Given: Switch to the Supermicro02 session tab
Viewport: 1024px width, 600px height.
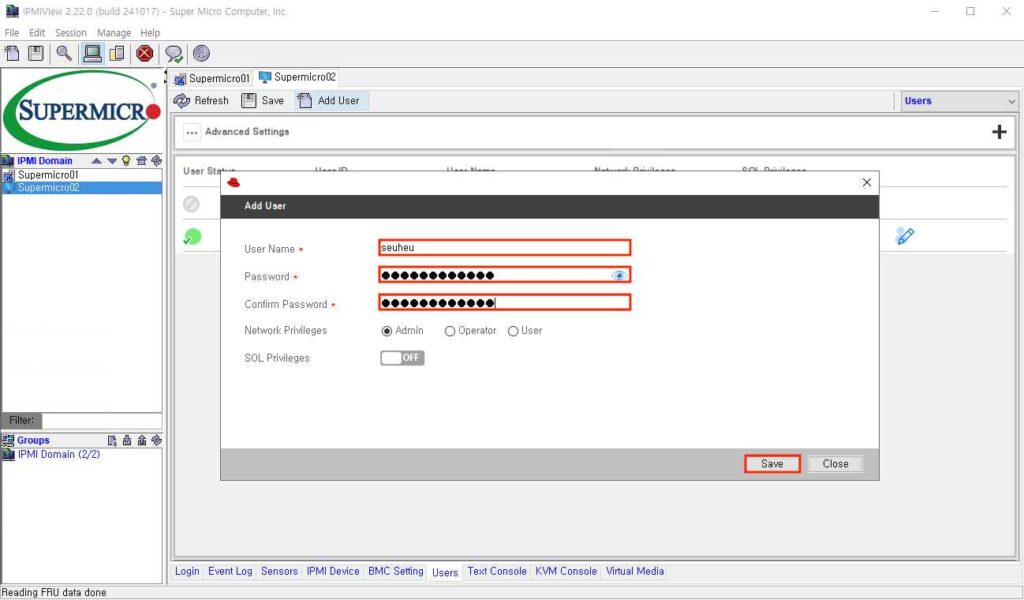Looking at the screenshot, I should coord(297,77).
